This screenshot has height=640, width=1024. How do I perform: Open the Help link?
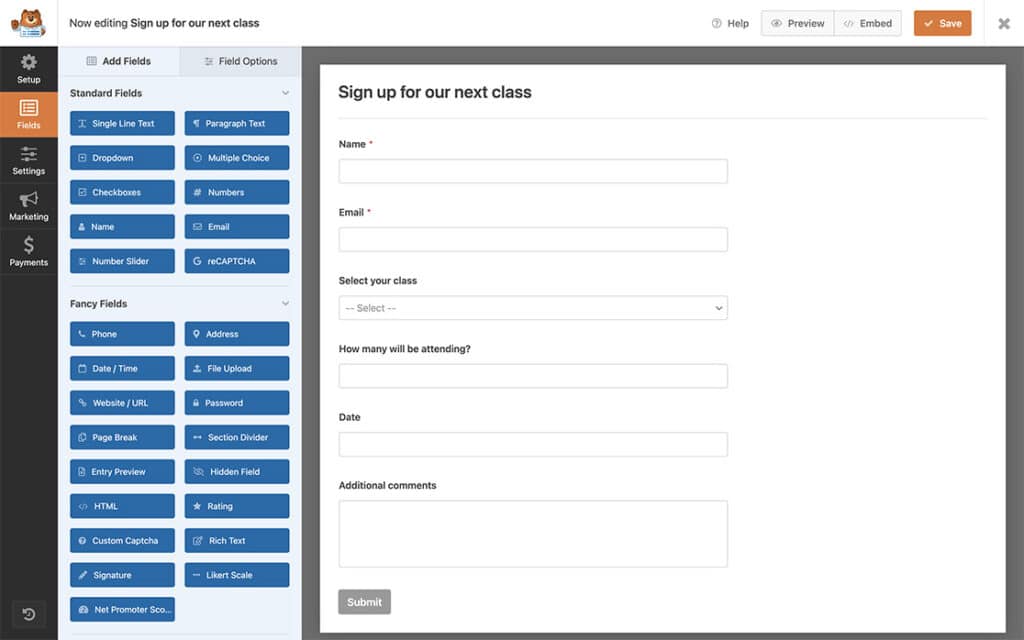730,24
